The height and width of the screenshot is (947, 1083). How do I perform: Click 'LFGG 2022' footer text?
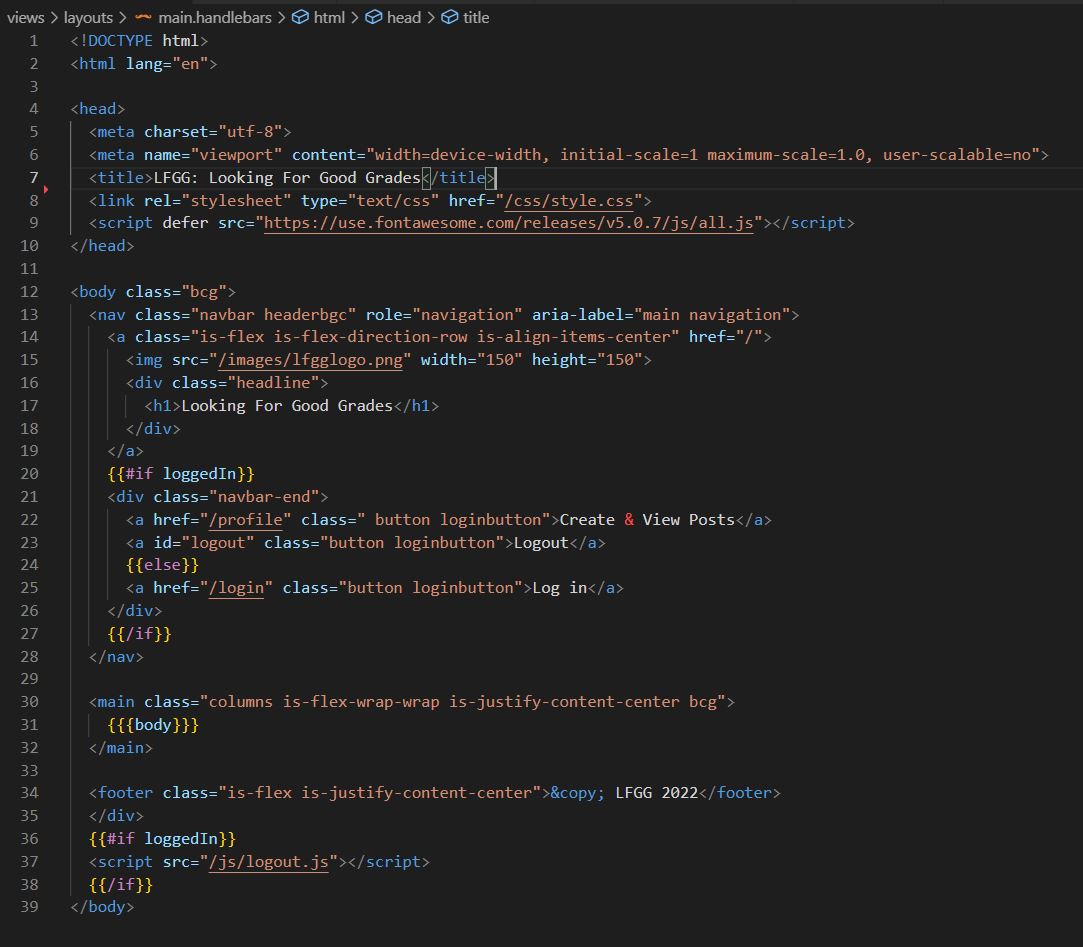(657, 793)
